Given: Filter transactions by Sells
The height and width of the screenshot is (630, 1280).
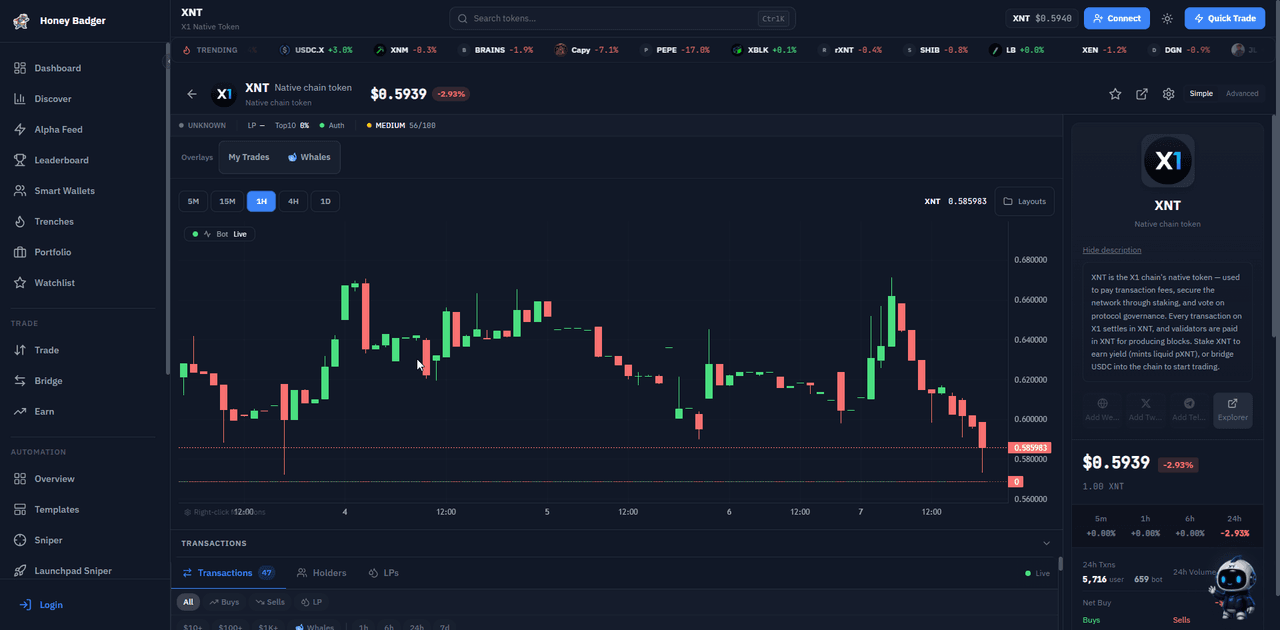Looking at the screenshot, I should click(270, 602).
